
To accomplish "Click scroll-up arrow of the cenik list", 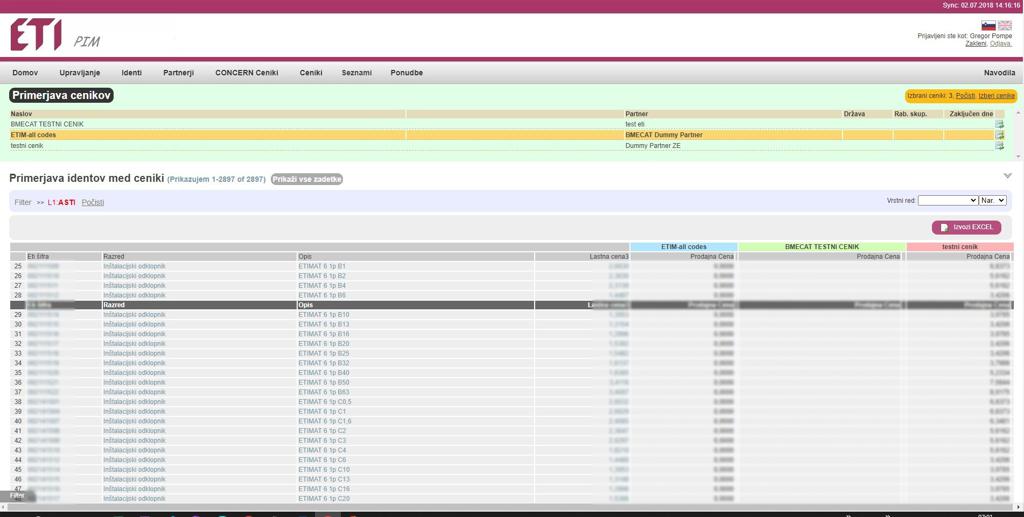I will point(1019,113).
